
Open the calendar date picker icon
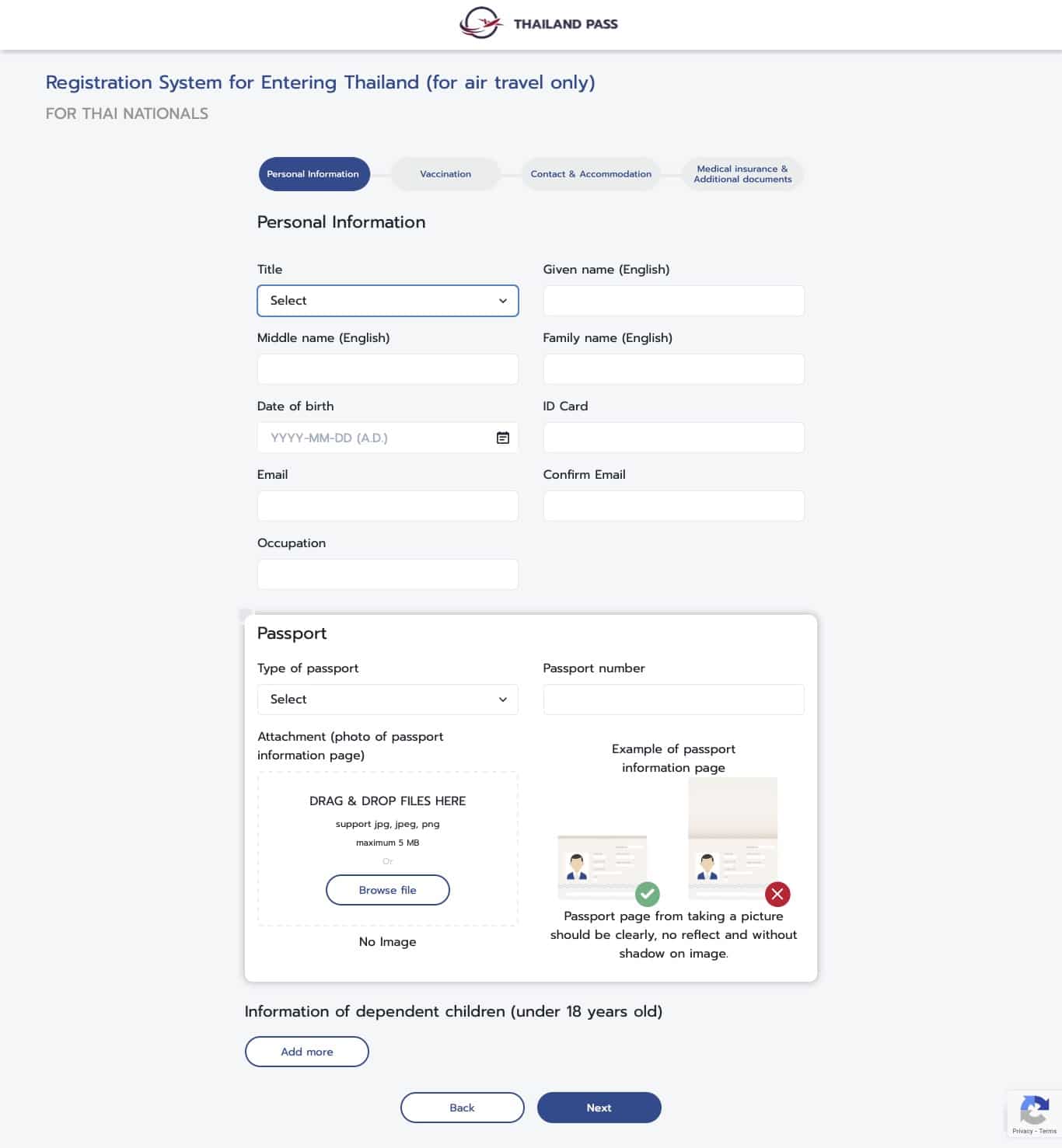502,437
